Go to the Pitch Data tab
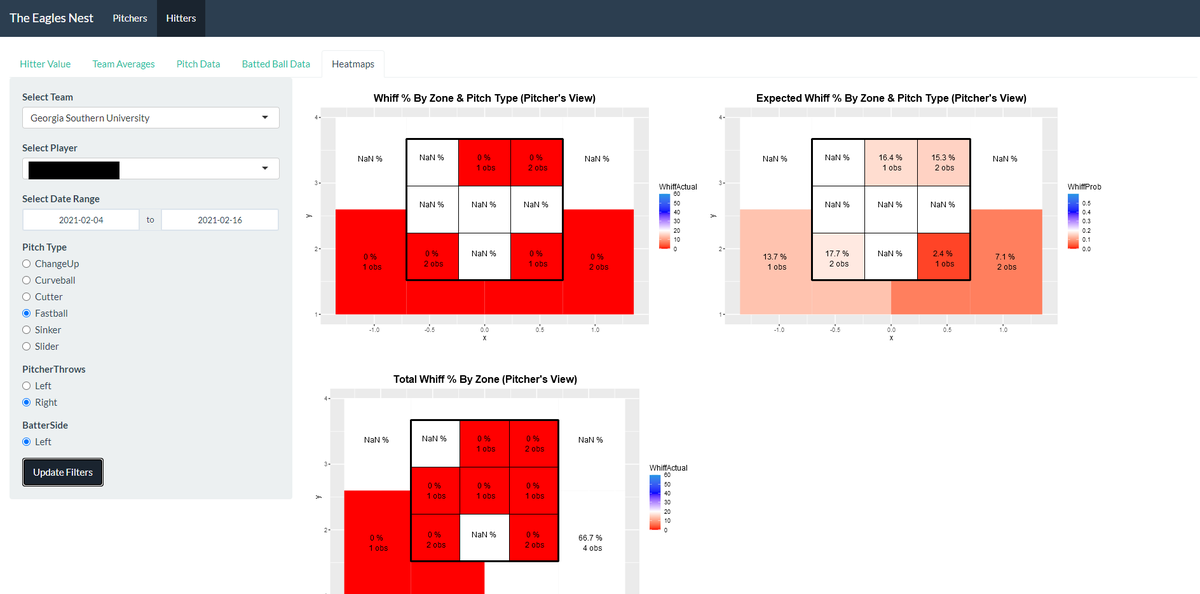Image resolution: width=1200 pixels, height=594 pixels. [198, 64]
